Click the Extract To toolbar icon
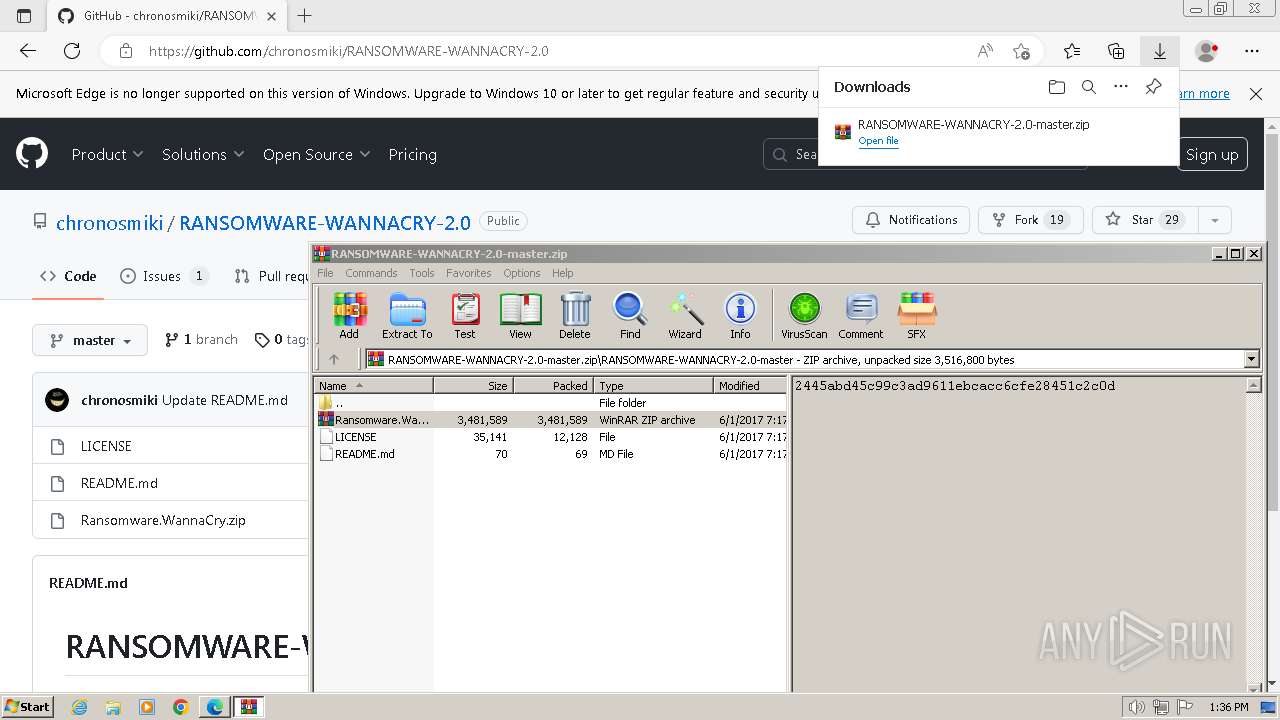Screen dimensions: 1280x720 click(407, 316)
